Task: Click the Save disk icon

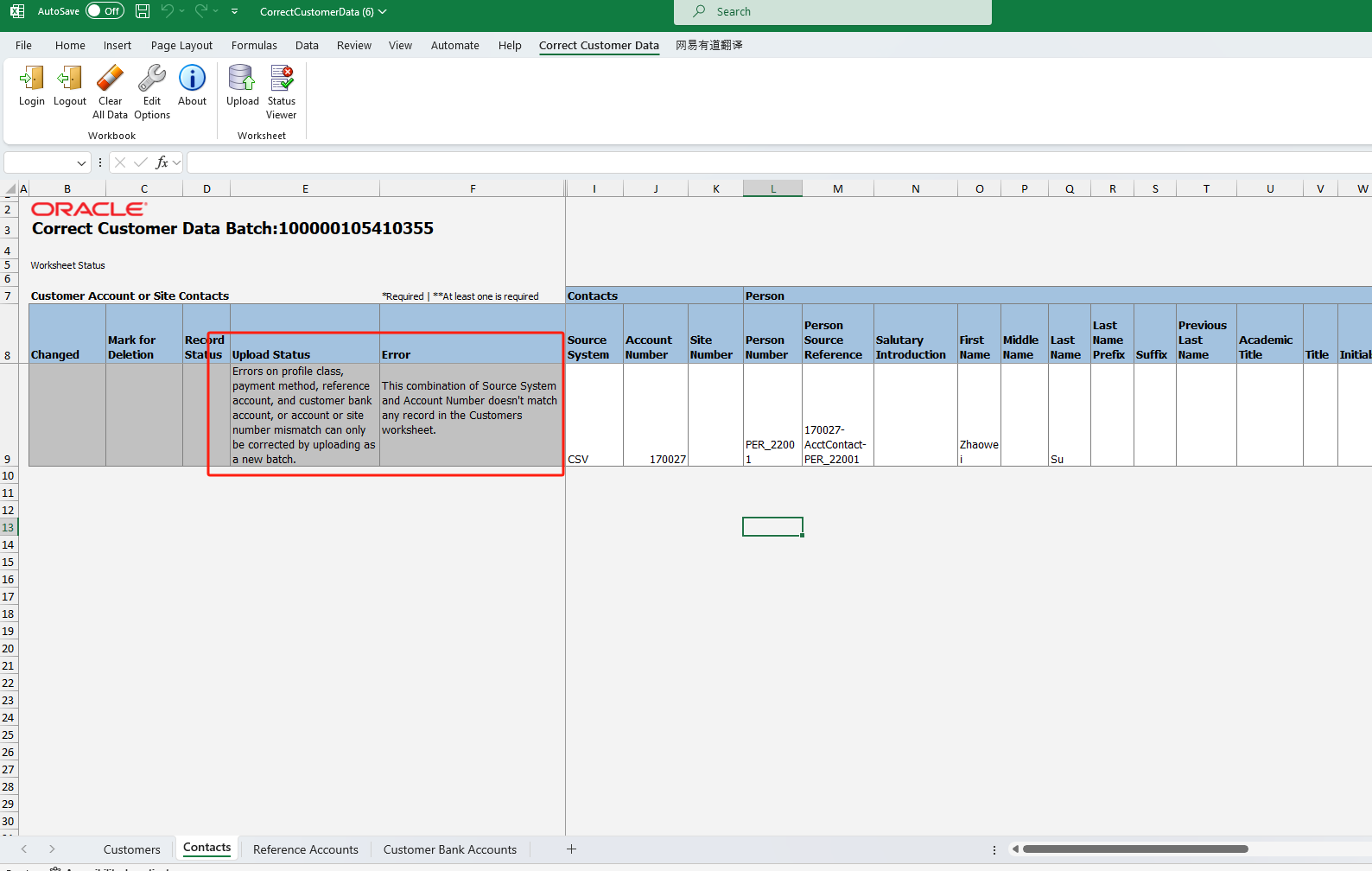Action: (143, 11)
